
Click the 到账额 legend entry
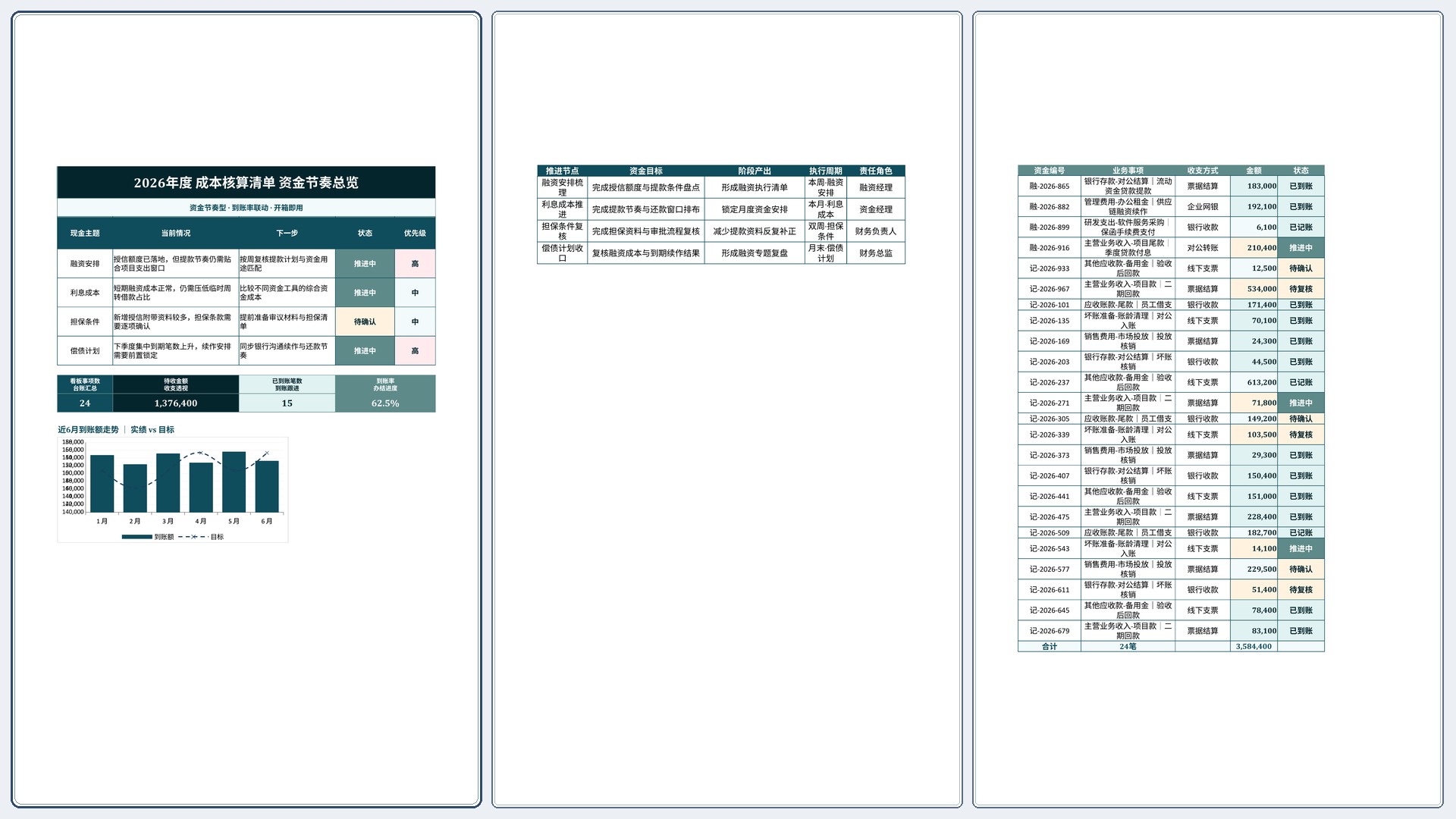[x=148, y=537]
